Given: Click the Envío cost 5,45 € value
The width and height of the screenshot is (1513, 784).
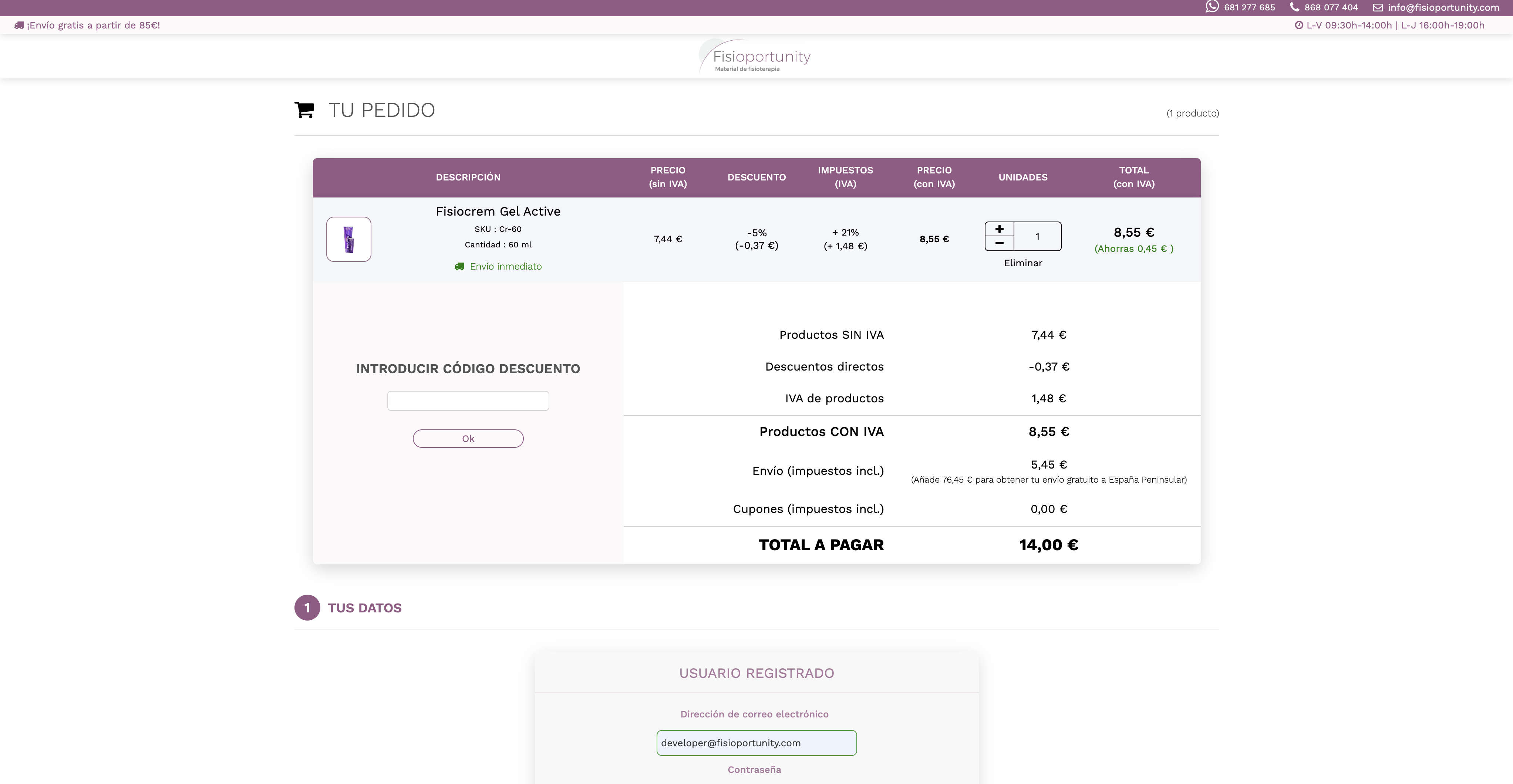Looking at the screenshot, I should point(1049,464).
